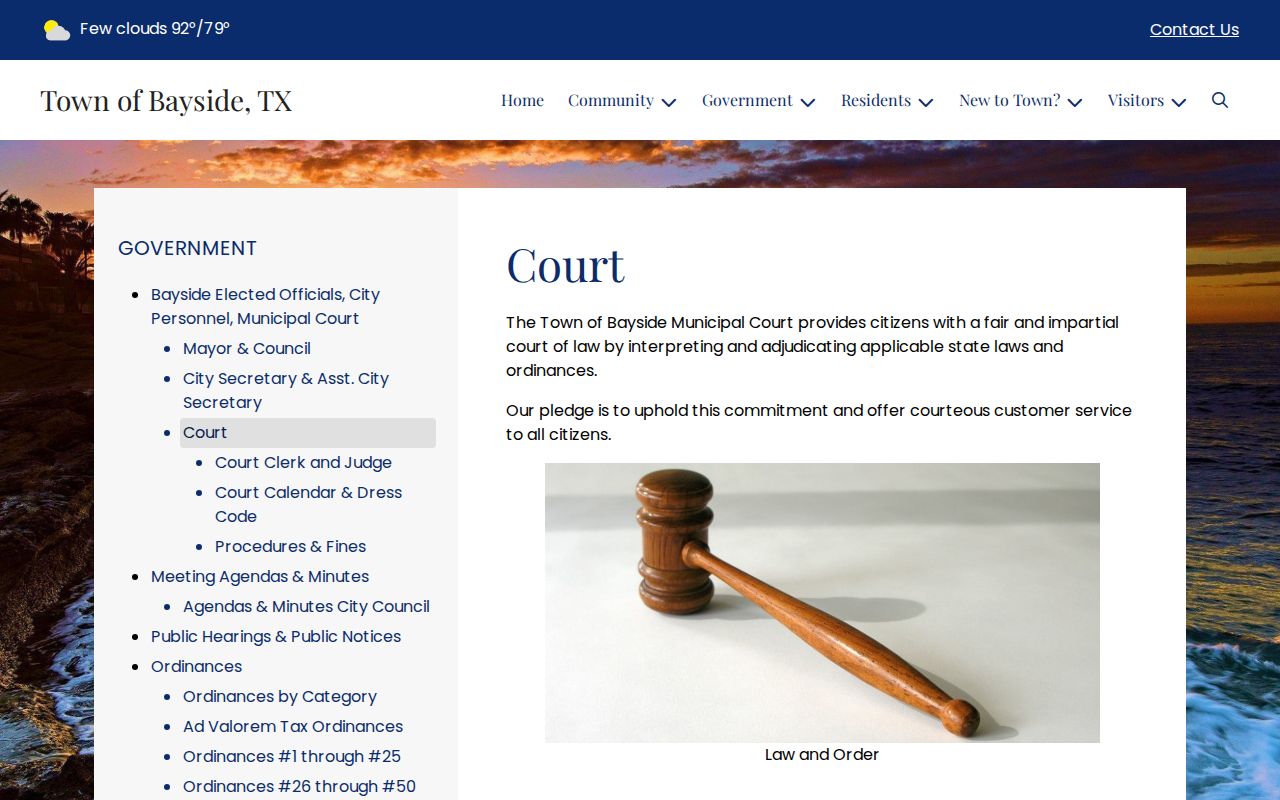
Task: Open the Mayor & Council link
Action: click(247, 348)
